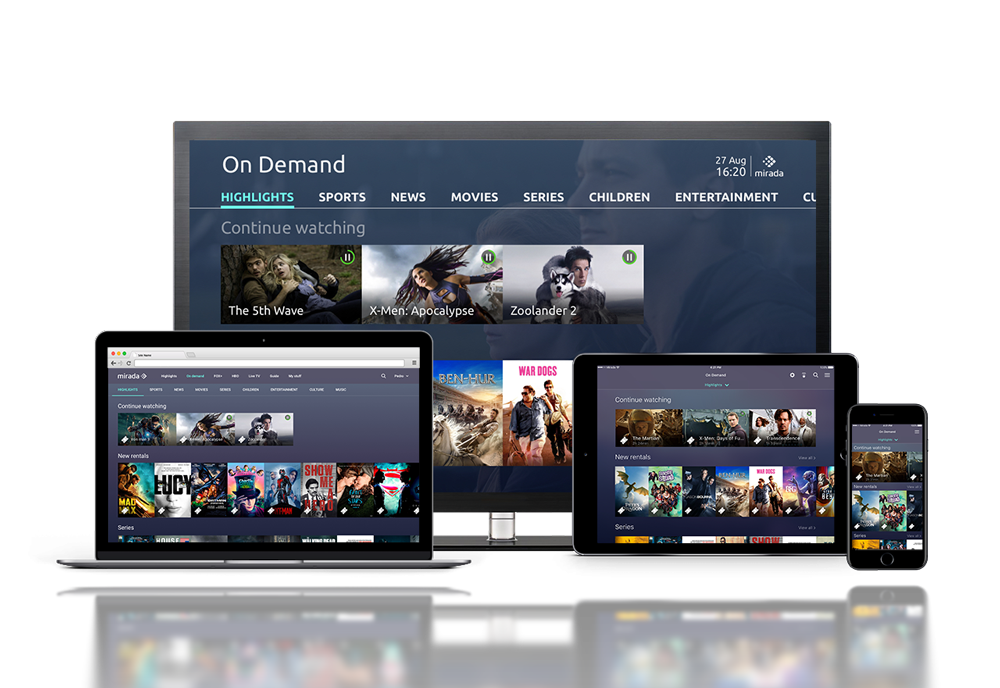Select the CHILDREN tab on the TV
The width and height of the screenshot is (1000, 688).
coord(619,197)
